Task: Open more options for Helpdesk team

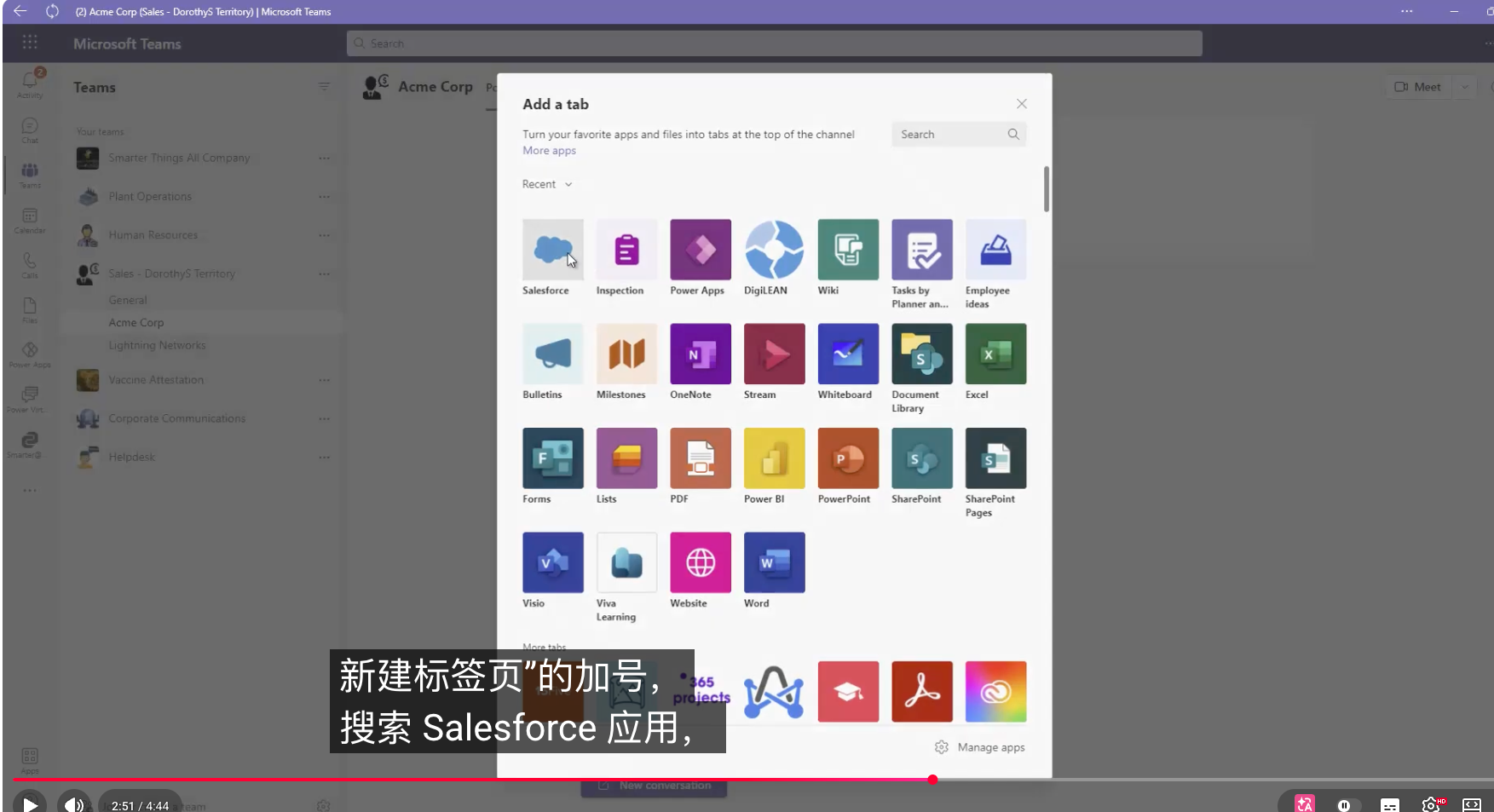Action: point(324,458)
